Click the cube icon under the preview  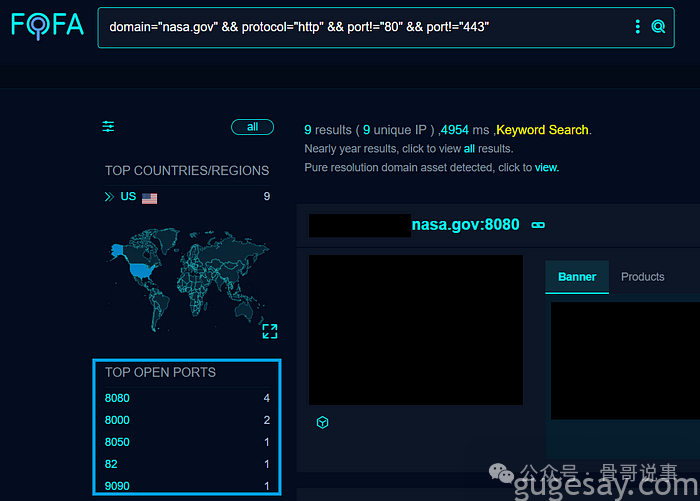(322, 422)
